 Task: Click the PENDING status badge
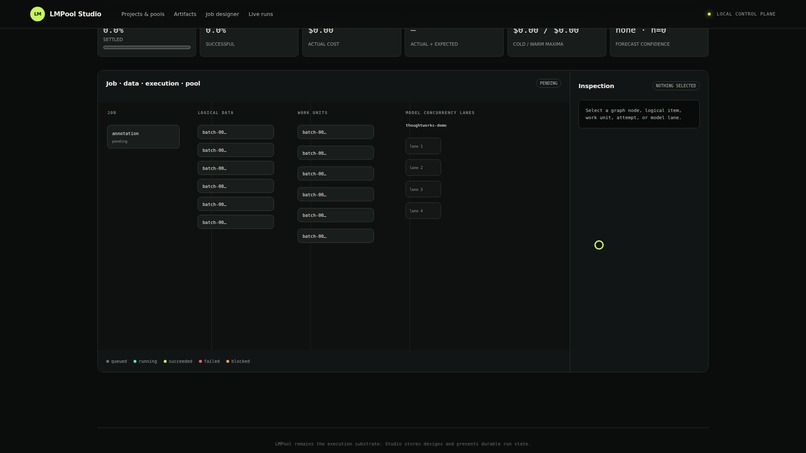point(548,83)
